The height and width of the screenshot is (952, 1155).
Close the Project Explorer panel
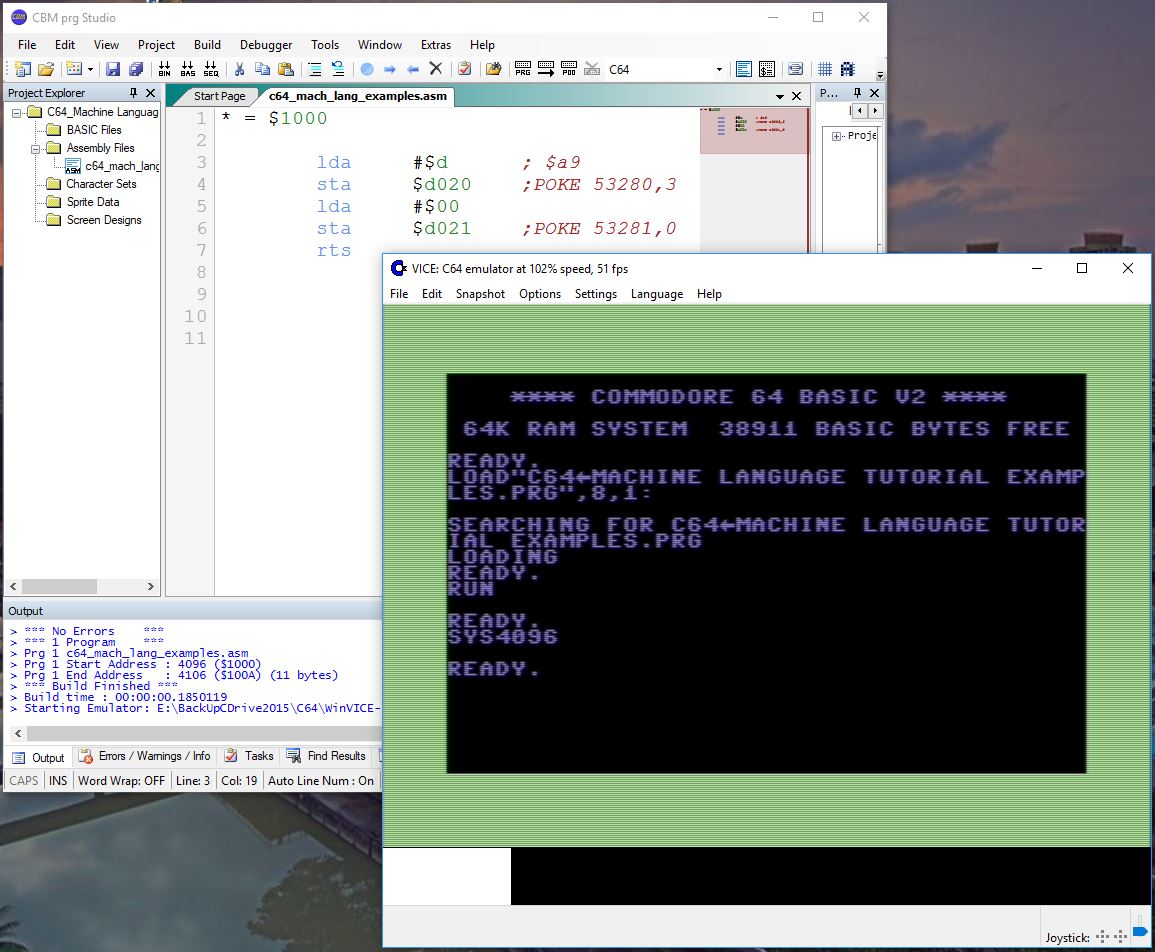point(150,93)
